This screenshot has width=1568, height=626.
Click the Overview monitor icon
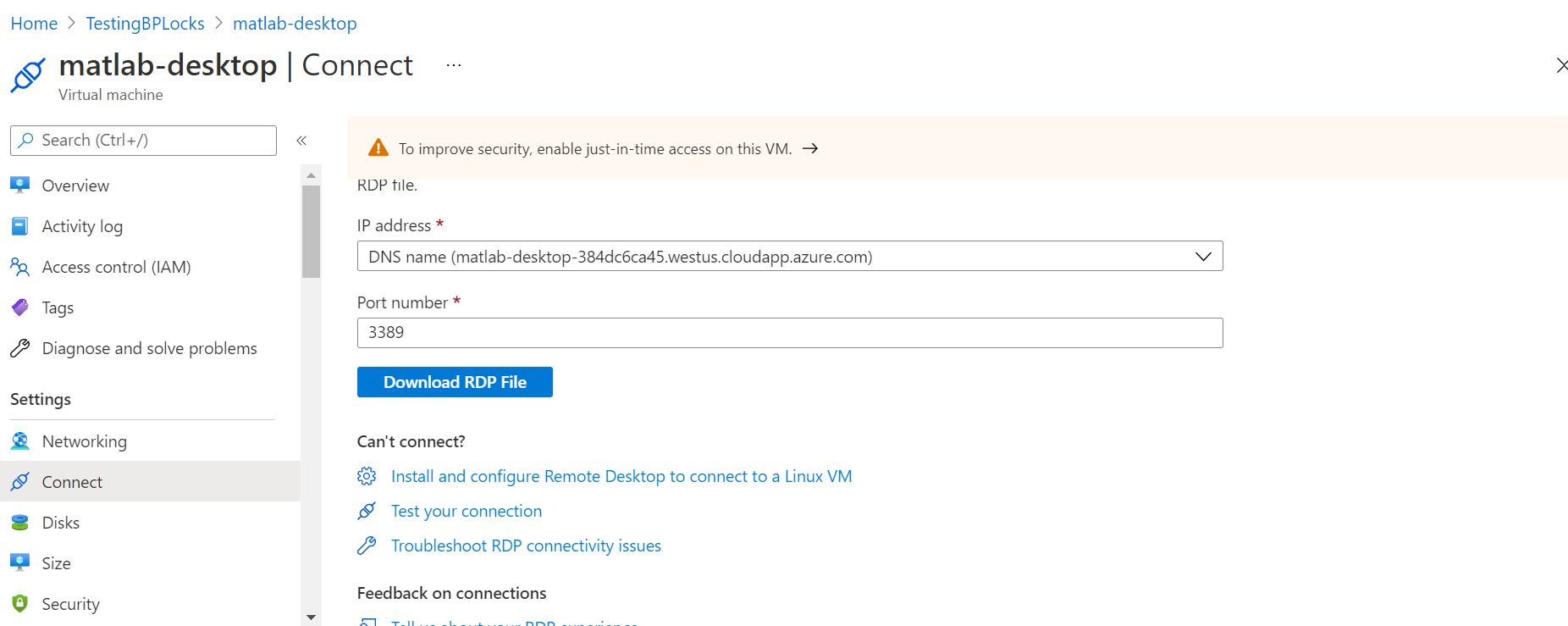coord(20,185)
